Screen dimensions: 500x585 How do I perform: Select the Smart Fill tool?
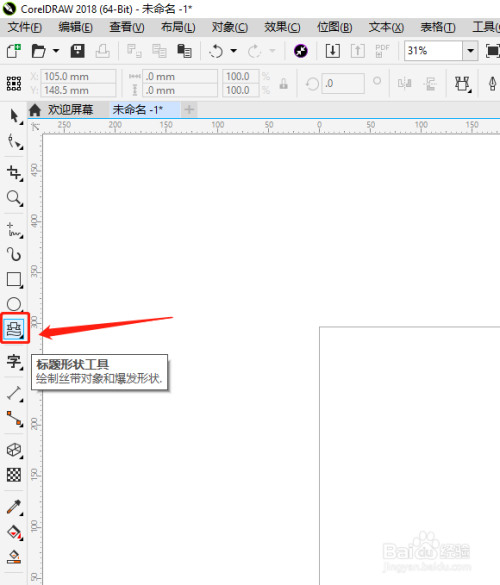pyautogui.click(x=14, y=557)
